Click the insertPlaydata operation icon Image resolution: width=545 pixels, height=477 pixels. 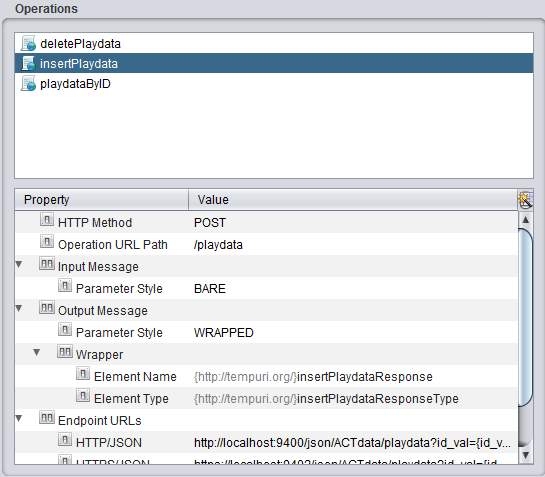tap(28, 63)
